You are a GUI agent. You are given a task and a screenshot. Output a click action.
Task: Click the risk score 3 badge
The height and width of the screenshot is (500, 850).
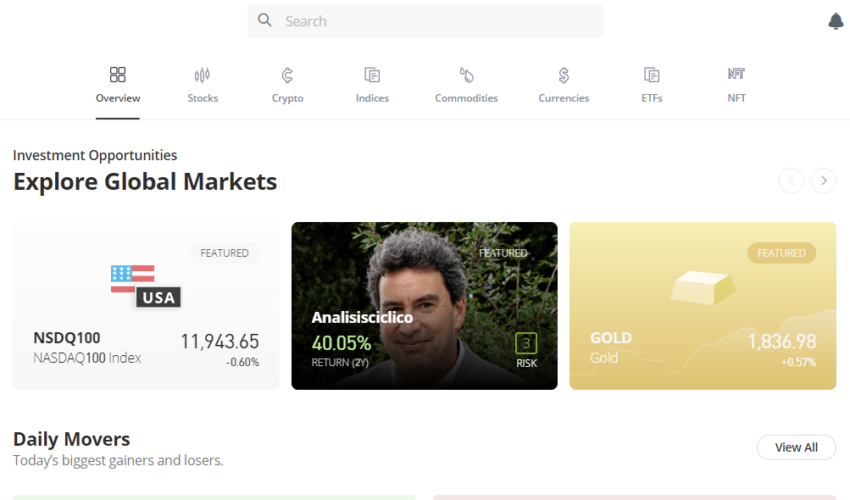(x=526, y=343)
